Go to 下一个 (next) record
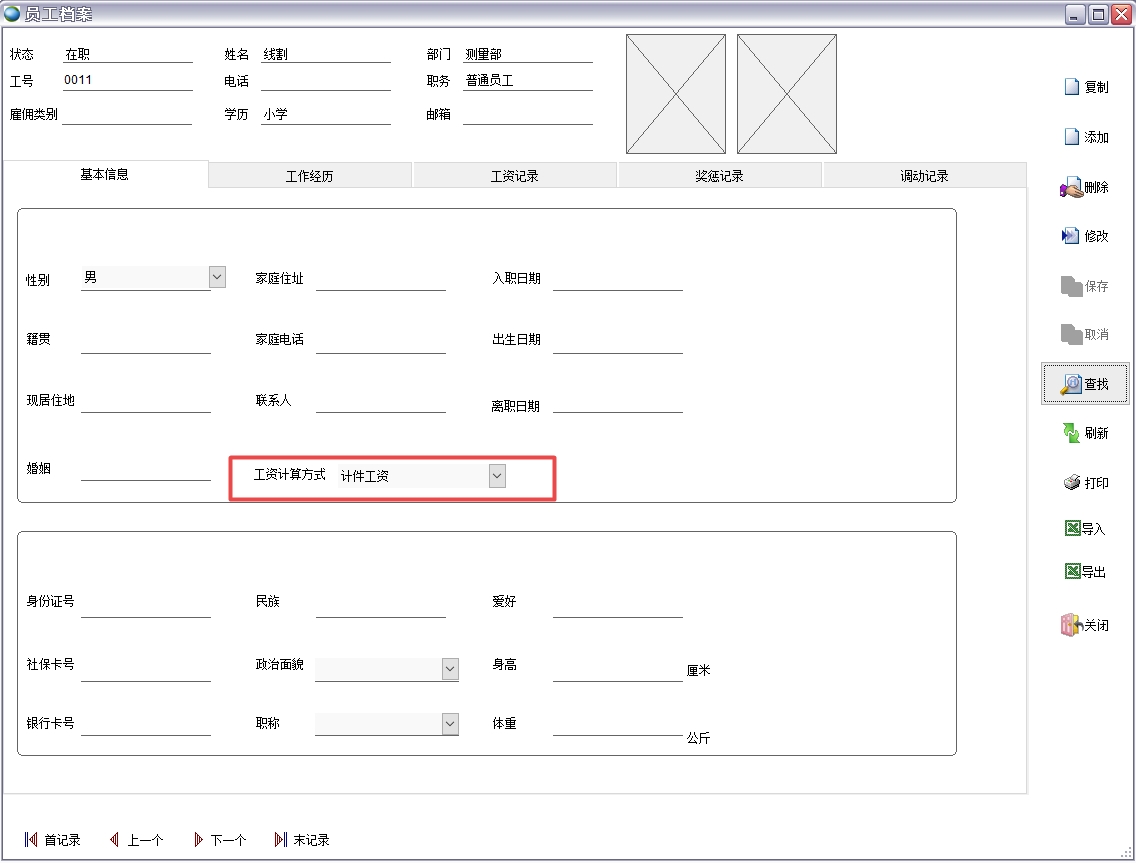The image size is (1136, 863). coord(220,840)
